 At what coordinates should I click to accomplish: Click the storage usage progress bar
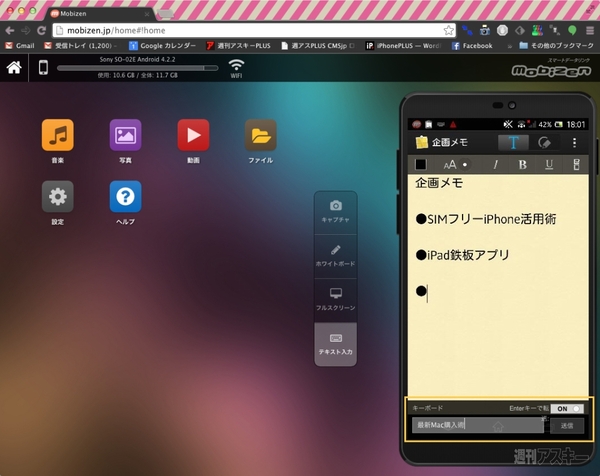point(137,68)
